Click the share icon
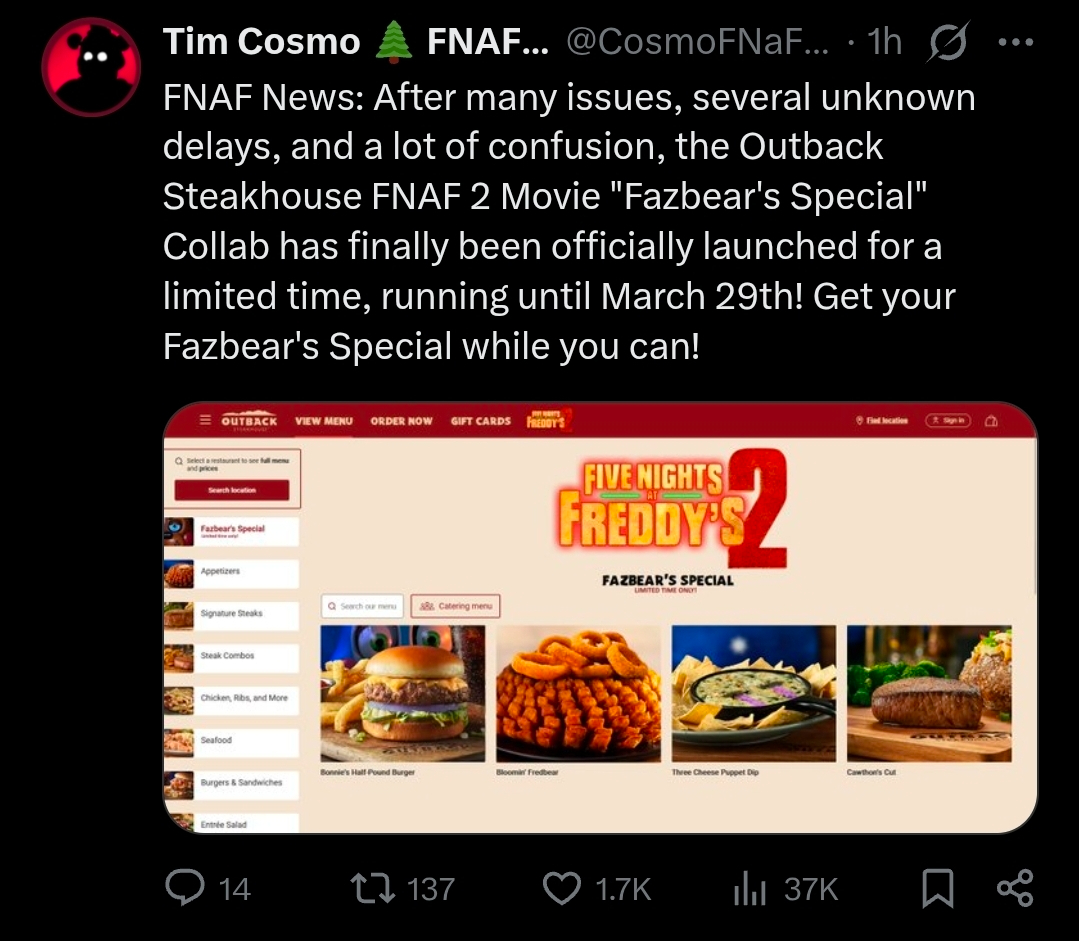The image size is (1079, 941). (x=1015, y=888)
